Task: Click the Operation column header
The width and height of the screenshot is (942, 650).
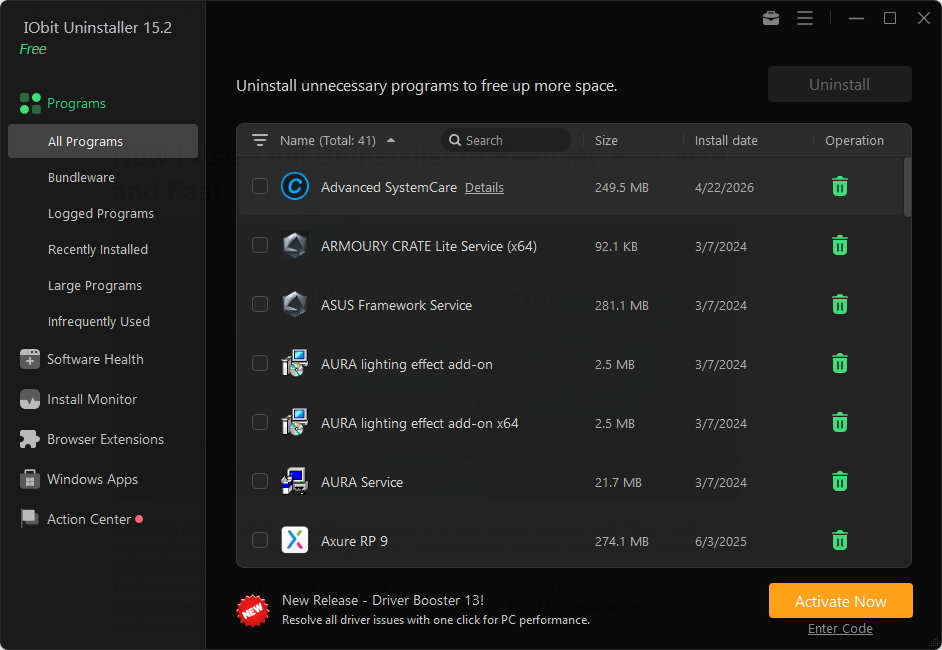Action: (x=854, y=141)
